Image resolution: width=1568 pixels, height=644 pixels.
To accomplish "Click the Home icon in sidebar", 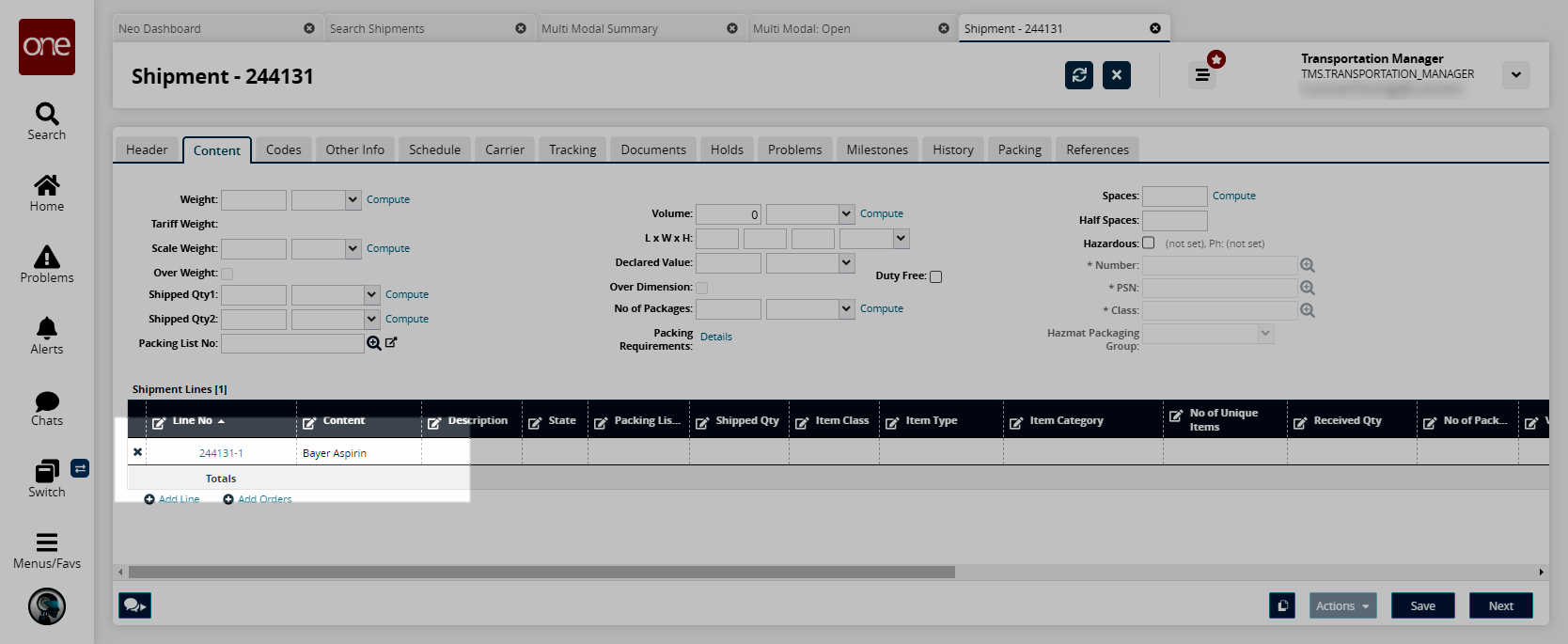I will click(47, 185).
